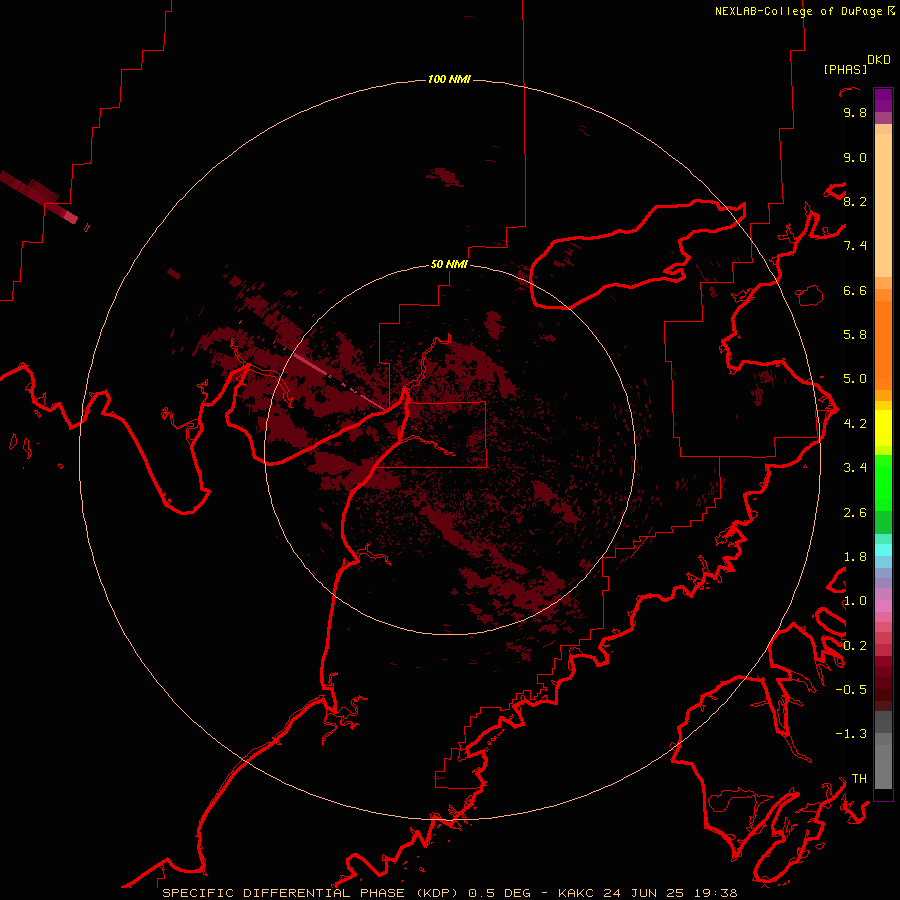Click the 9.0 value on the color scale

point(855,157)
